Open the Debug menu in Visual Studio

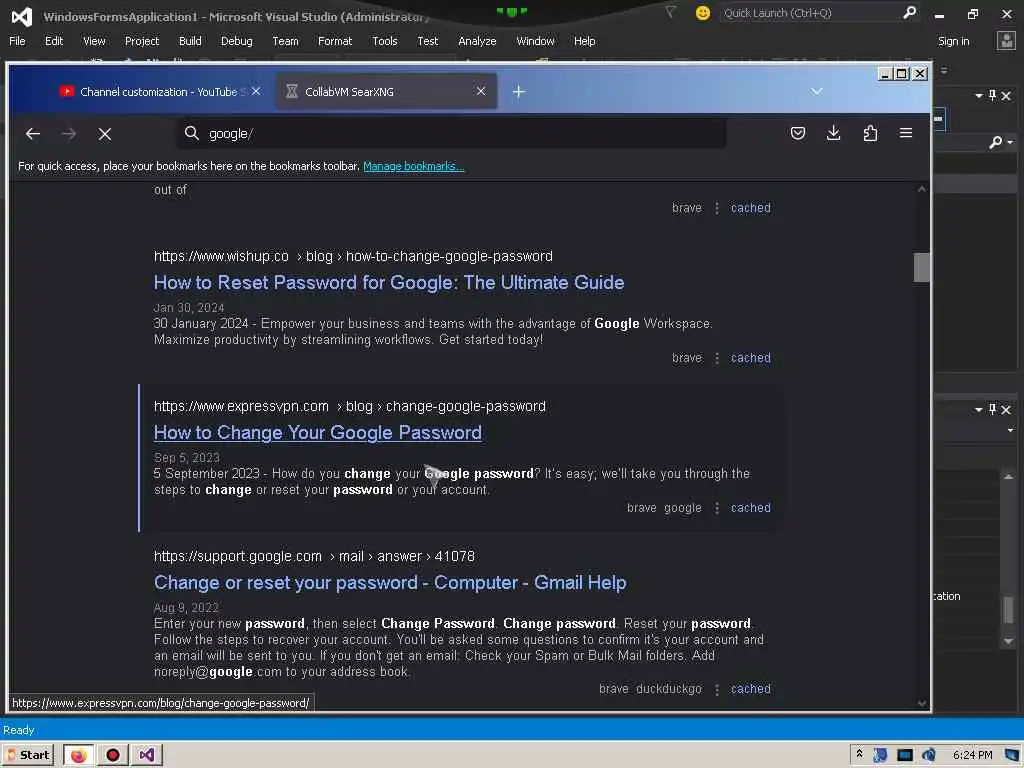[236, 41]
